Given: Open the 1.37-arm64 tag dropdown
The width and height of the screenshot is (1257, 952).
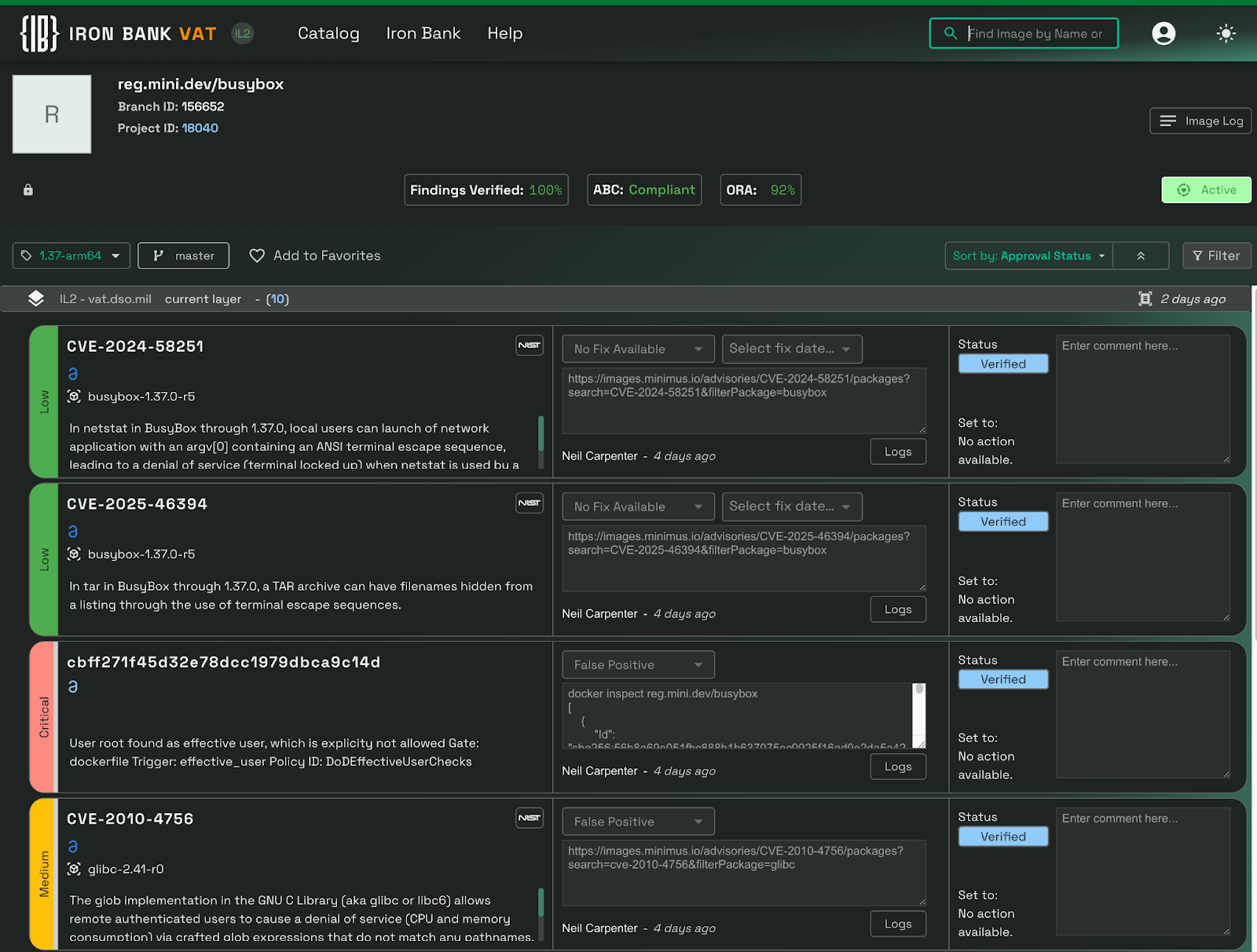Looking at the screenshot, I should (71, 255).
